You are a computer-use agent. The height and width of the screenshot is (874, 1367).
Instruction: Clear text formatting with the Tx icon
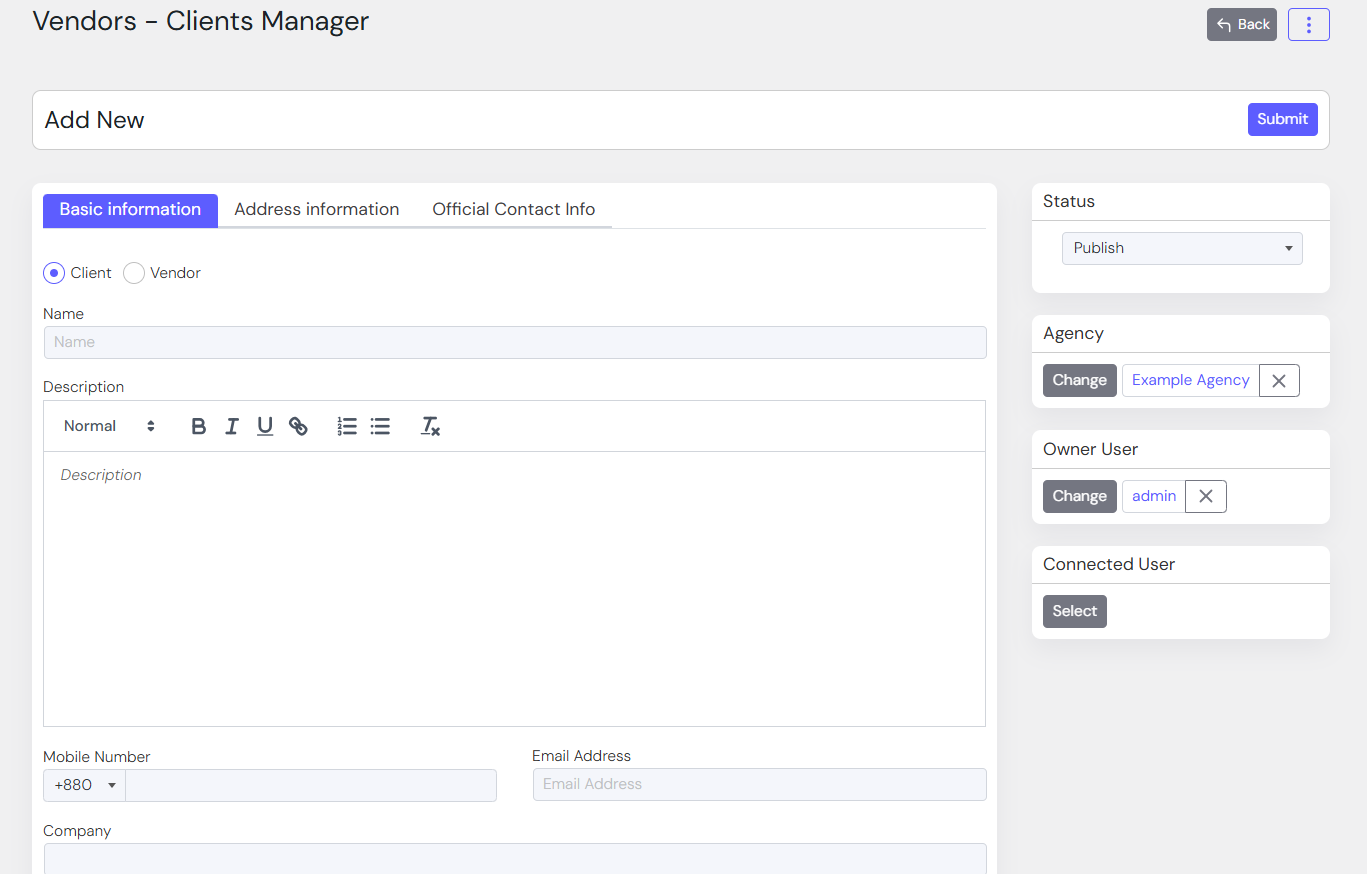[x=430, y=427]
